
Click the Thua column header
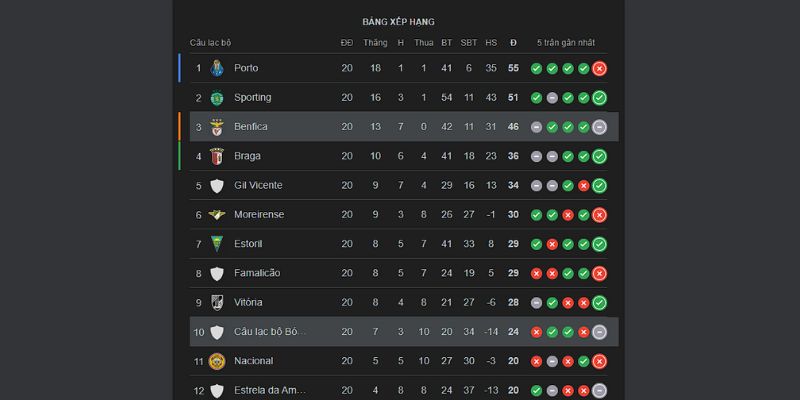point(424,43)
